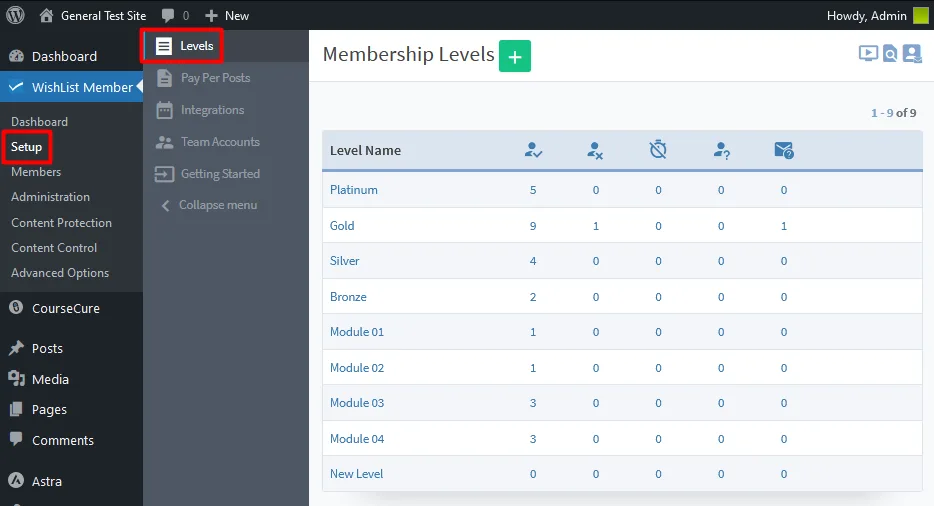Open the Platinum level
Screen dimensions: 934x506
[x=354, y=190]
